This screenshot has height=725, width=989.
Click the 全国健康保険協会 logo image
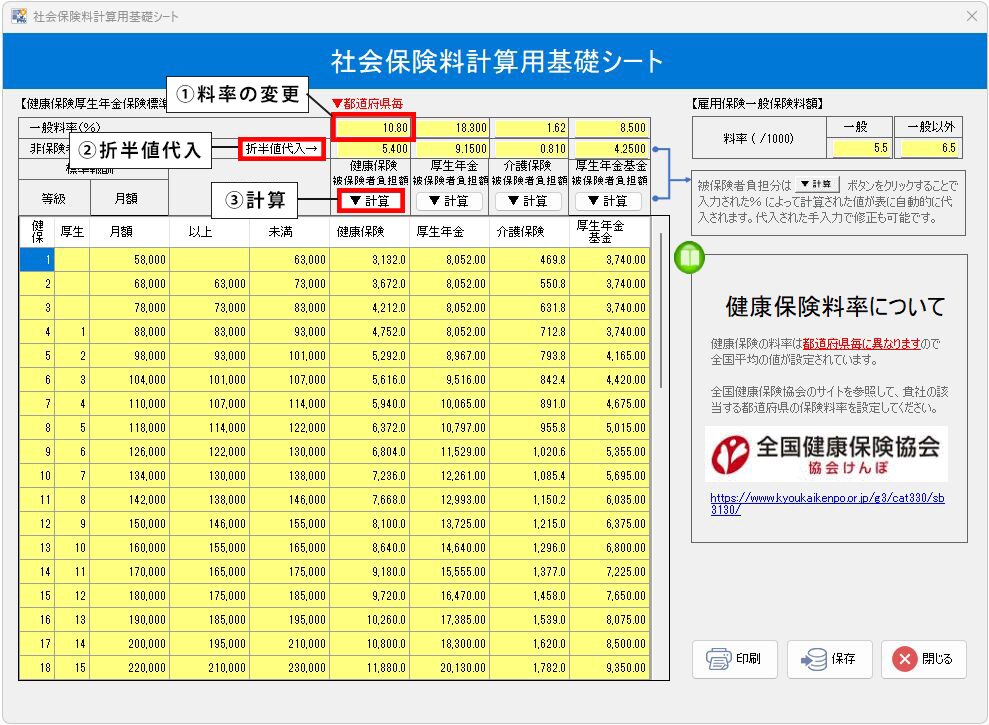[826, 454]
